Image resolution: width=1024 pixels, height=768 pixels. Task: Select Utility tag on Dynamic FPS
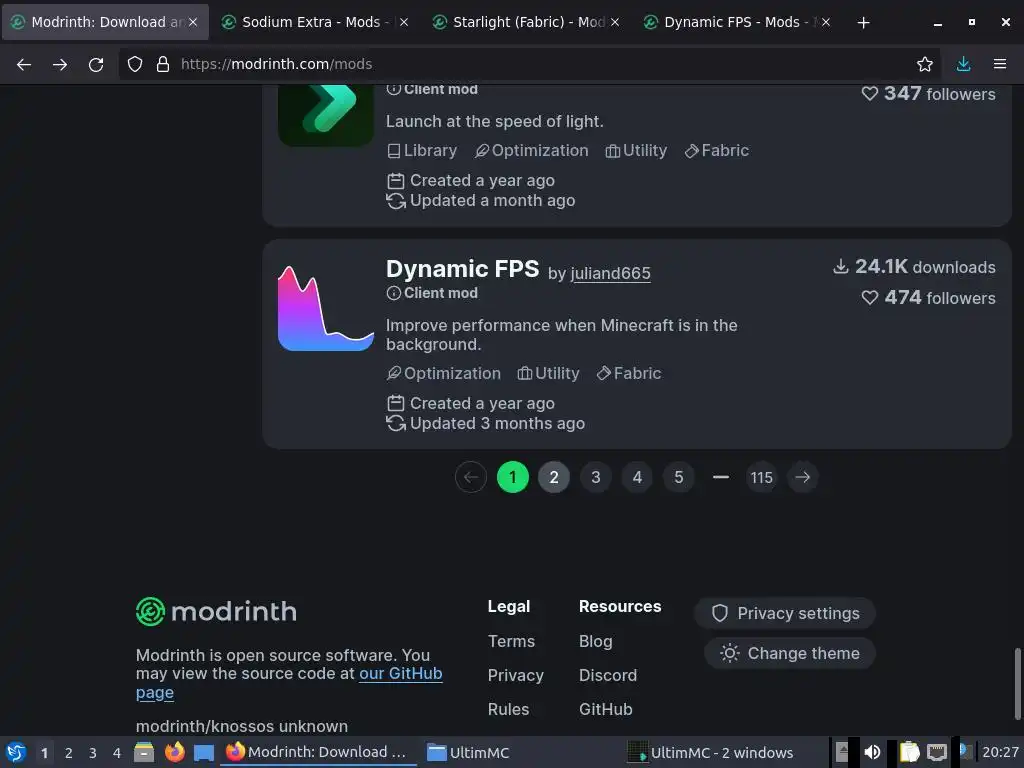[x=549, y=374]
